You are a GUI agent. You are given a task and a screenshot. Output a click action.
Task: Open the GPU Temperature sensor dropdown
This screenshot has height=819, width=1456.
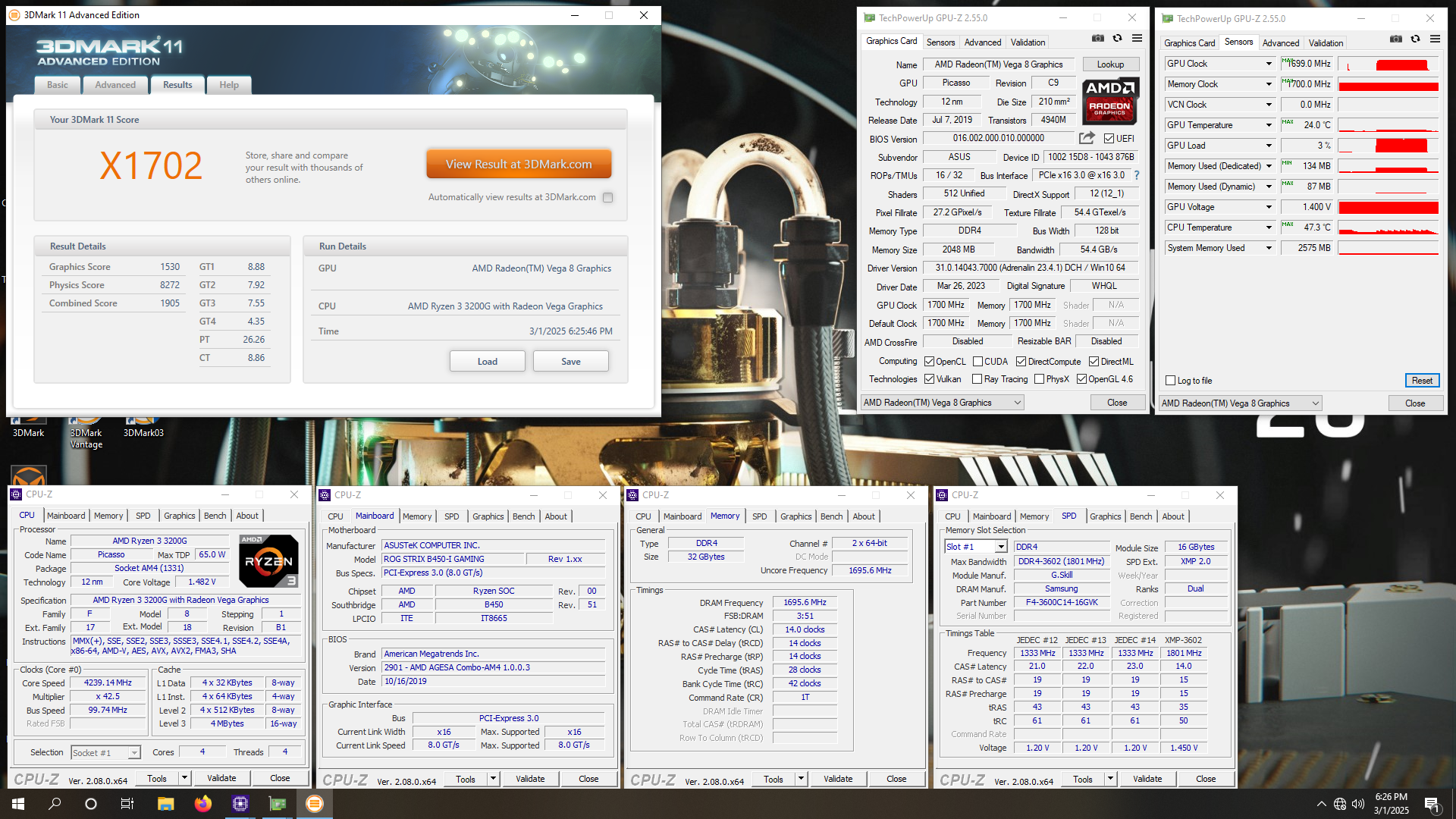(1269, 125)
